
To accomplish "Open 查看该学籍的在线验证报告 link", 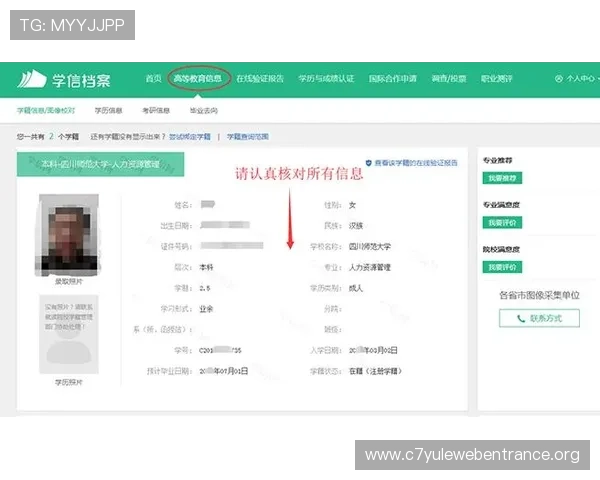I will 412,163.
